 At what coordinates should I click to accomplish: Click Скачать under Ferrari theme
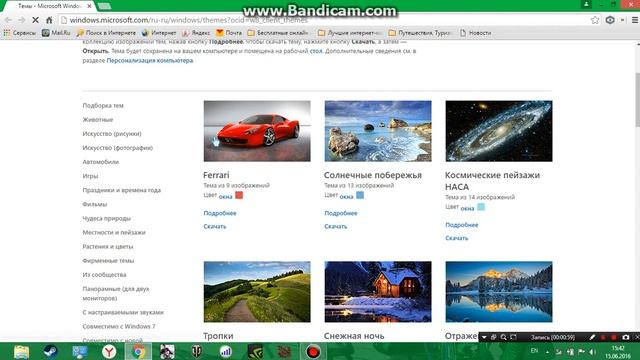coord(215,226)
